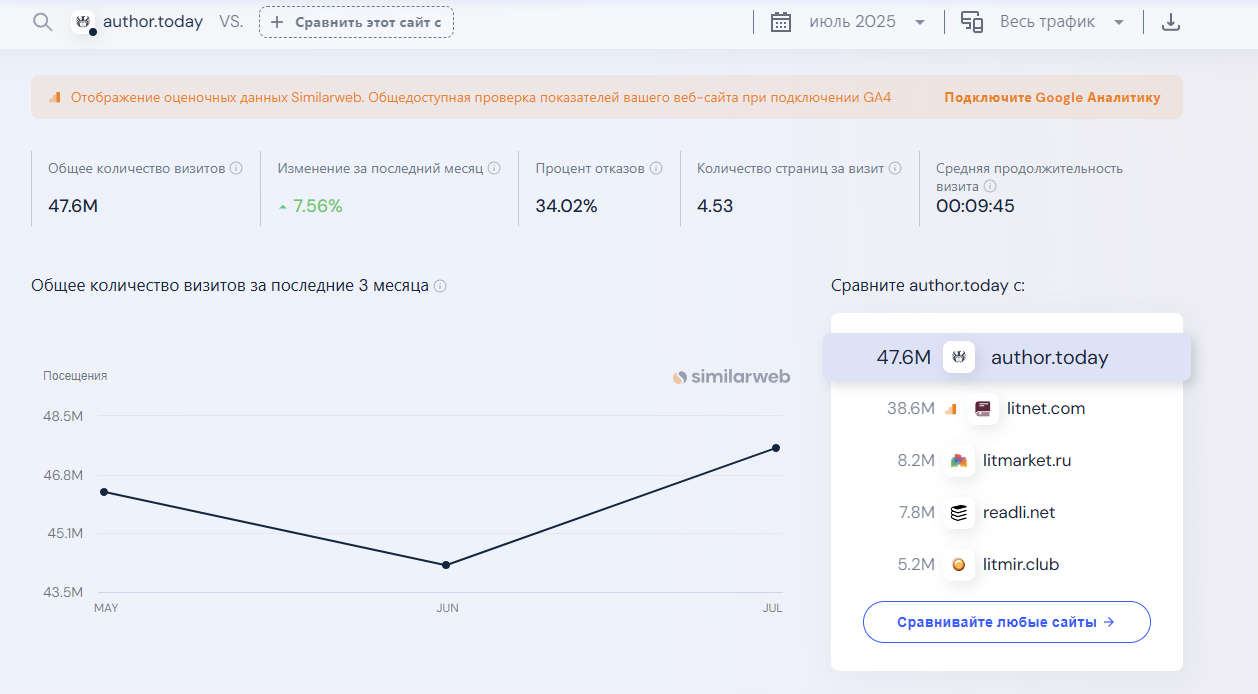The height and width of the screenshot is (694, 1258).
Task: Click the JUN data point on chart
Action: (446, 565)
